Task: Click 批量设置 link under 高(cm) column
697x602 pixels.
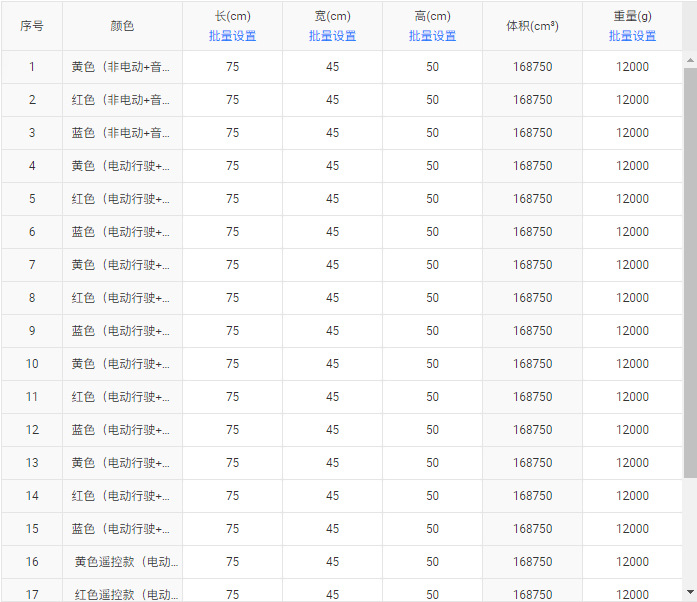Action: [433, 36]
